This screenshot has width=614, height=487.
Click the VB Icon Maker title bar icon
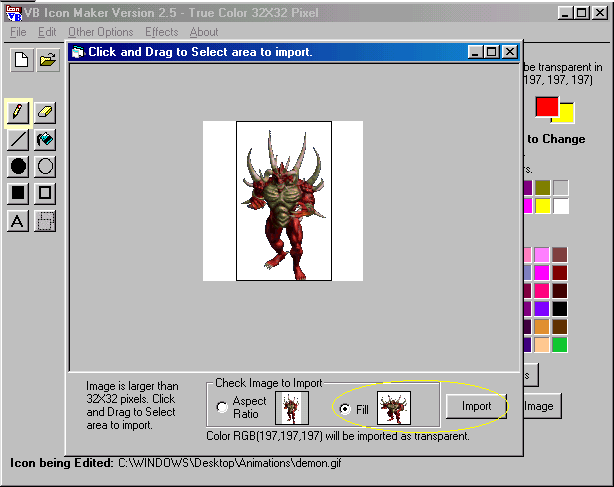(14, 13)
